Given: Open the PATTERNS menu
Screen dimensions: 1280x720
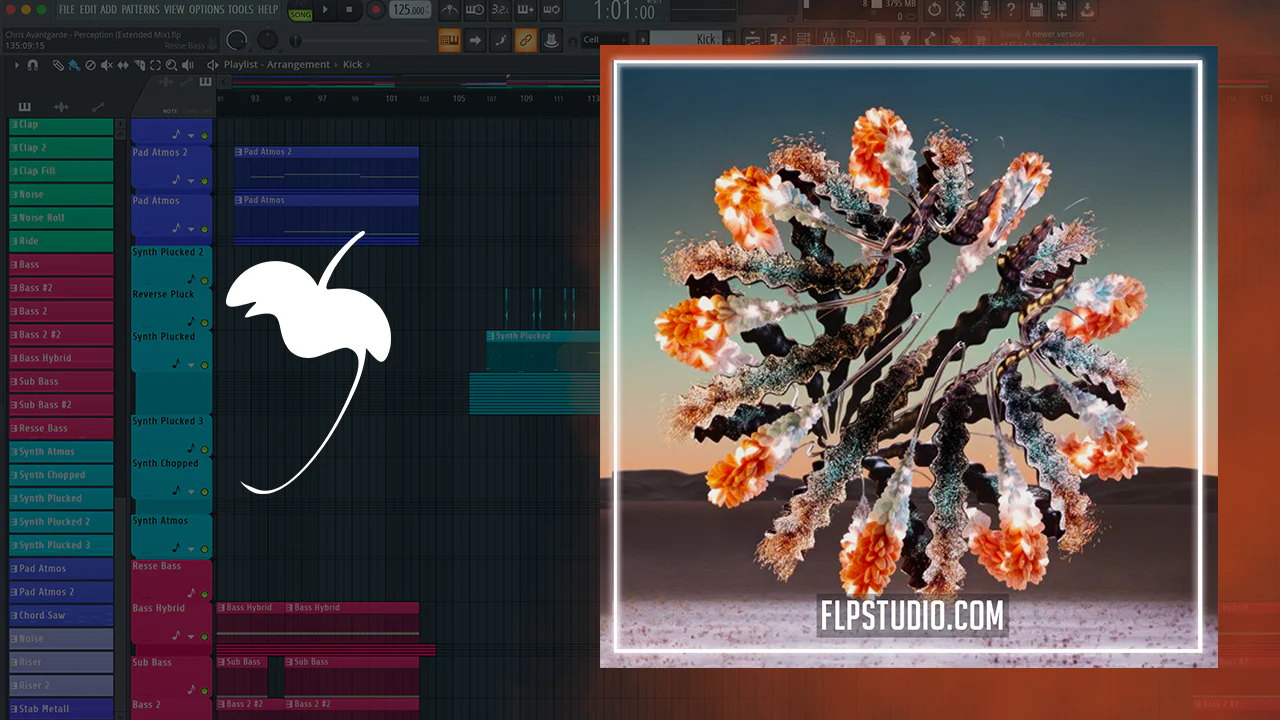Looking at the screenshot, I should 140,9.
